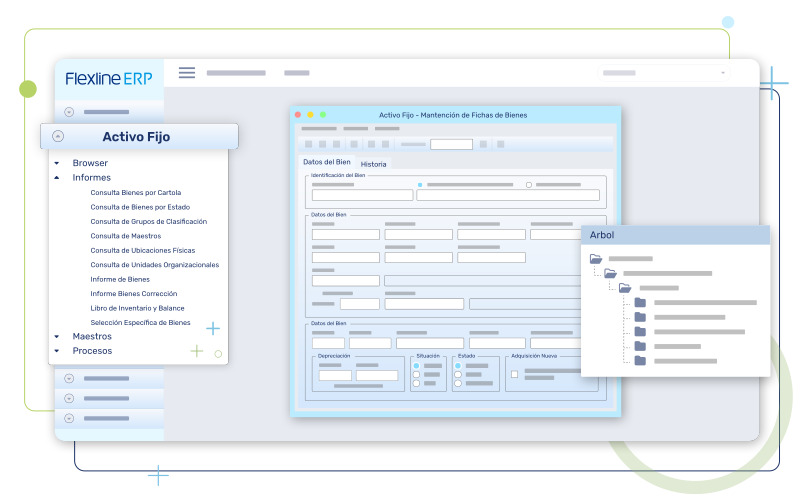The height and width of the screenshot is (500, 800).
Task: Switch to the Historia tab
Action: click(x=373, y=164)
